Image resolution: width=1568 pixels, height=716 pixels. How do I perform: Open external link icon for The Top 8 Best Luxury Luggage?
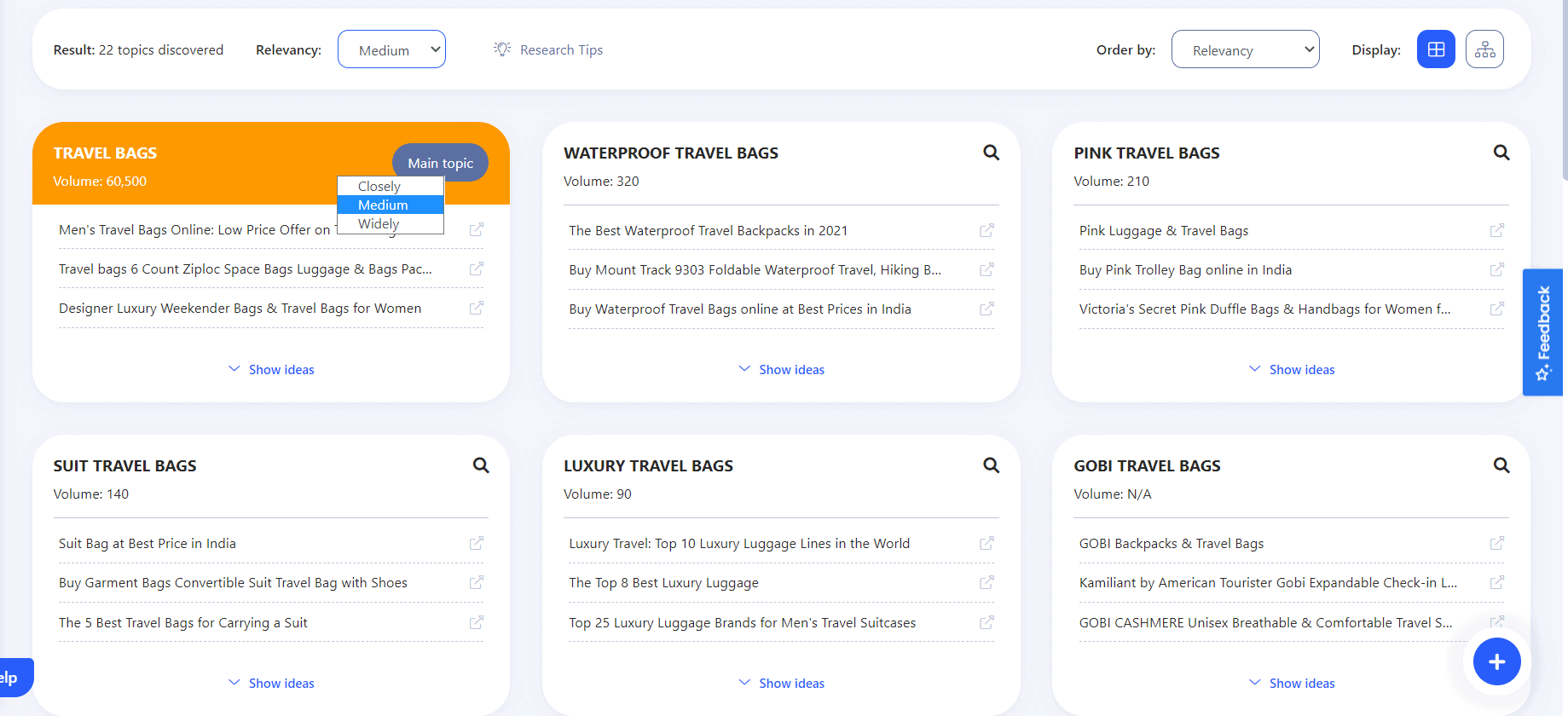(987, 583)
